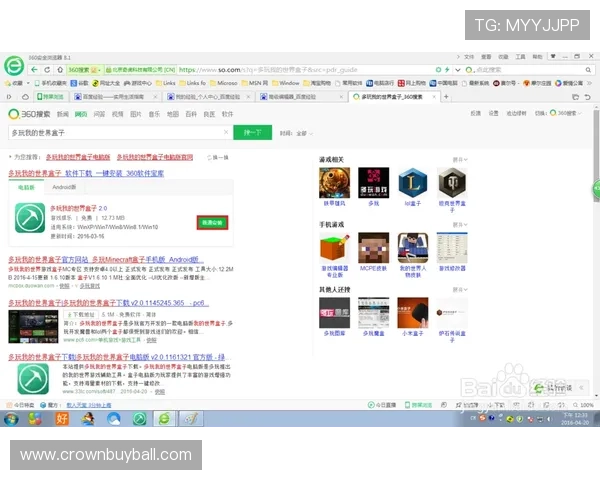This screenshot has width=600, height=480.
Task: Click the green 搜一下 search button
Action: (253, 132)
